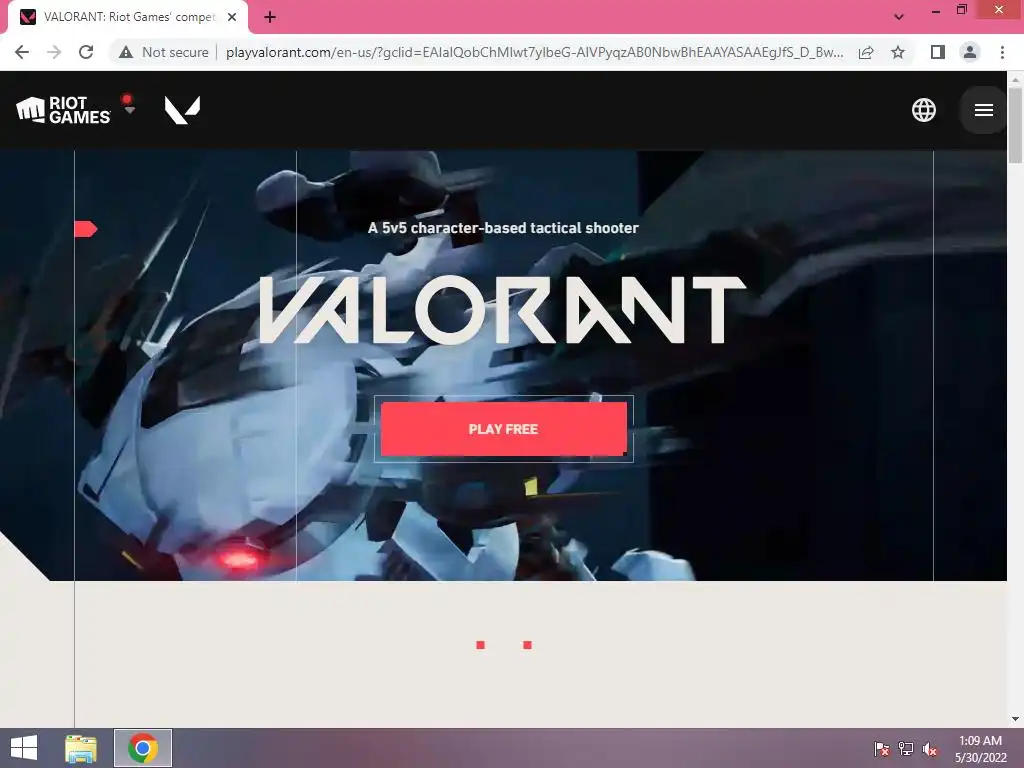Click the PLAY FREE button
This screenshot has width=1024, height=768.
click(x=504, y=429)
